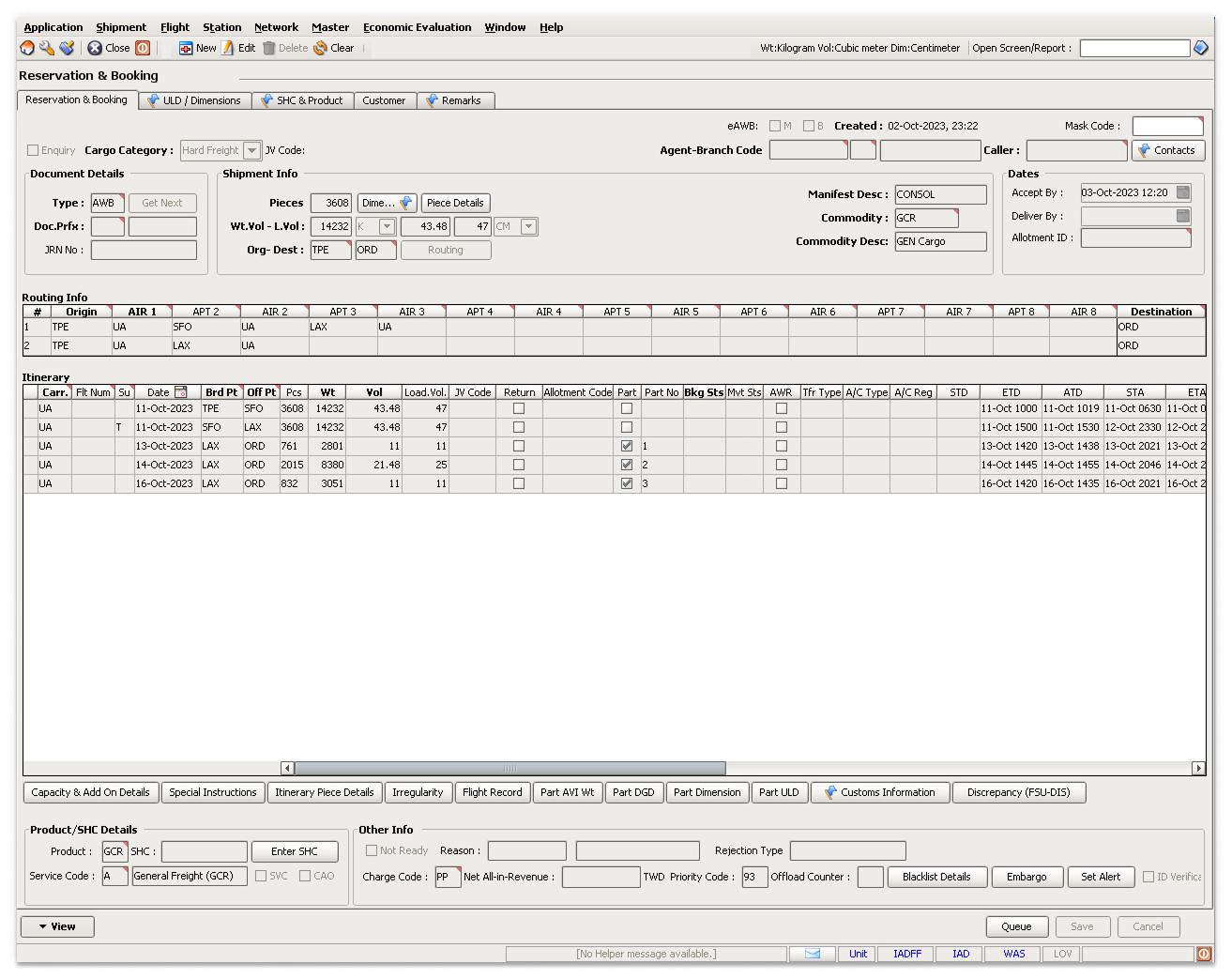Open Customs Information

click(x=880, y=792)
